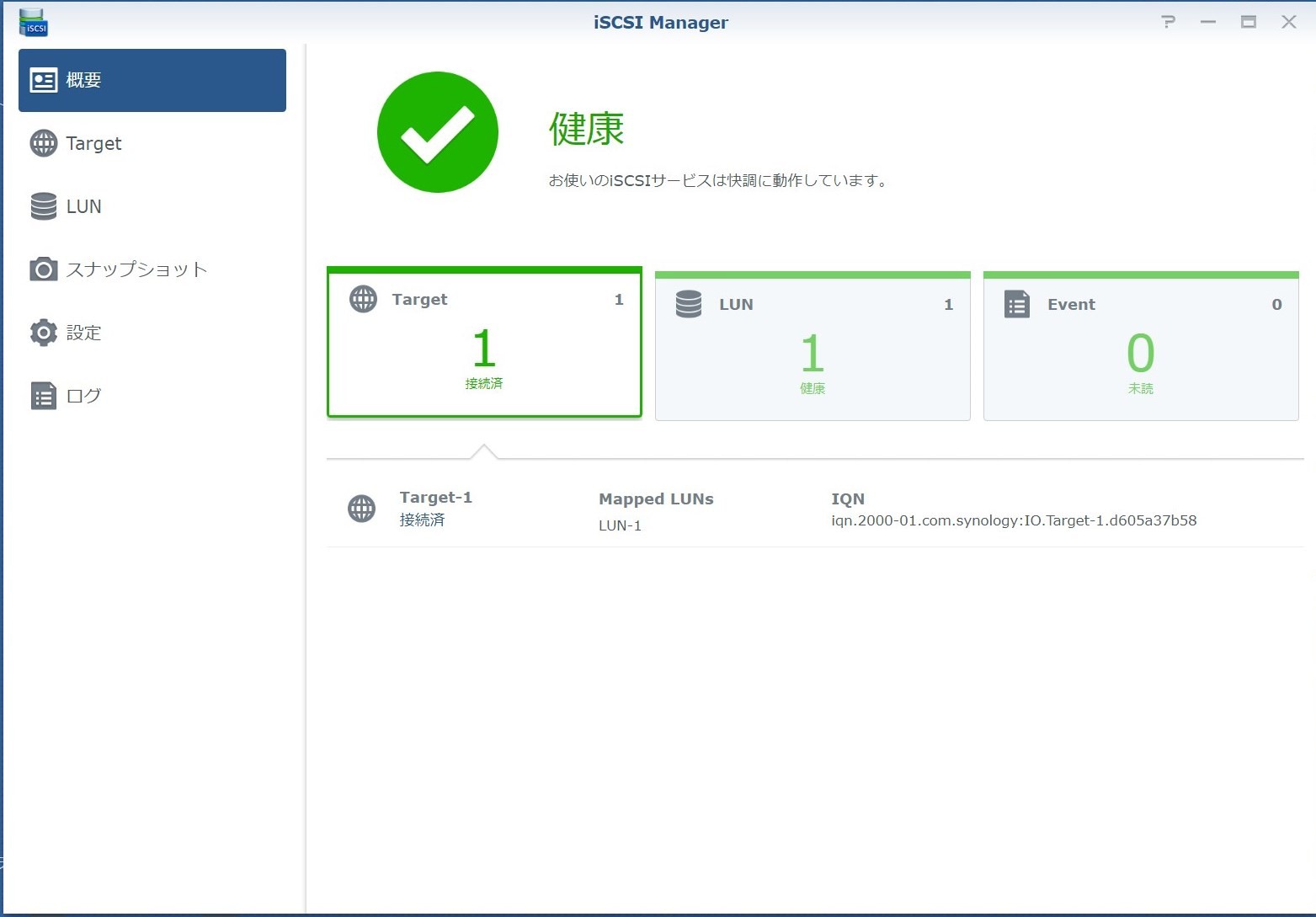Open help with the question mark button
This screenshot has width=1316, height=917.
[x=1168, y=23]
